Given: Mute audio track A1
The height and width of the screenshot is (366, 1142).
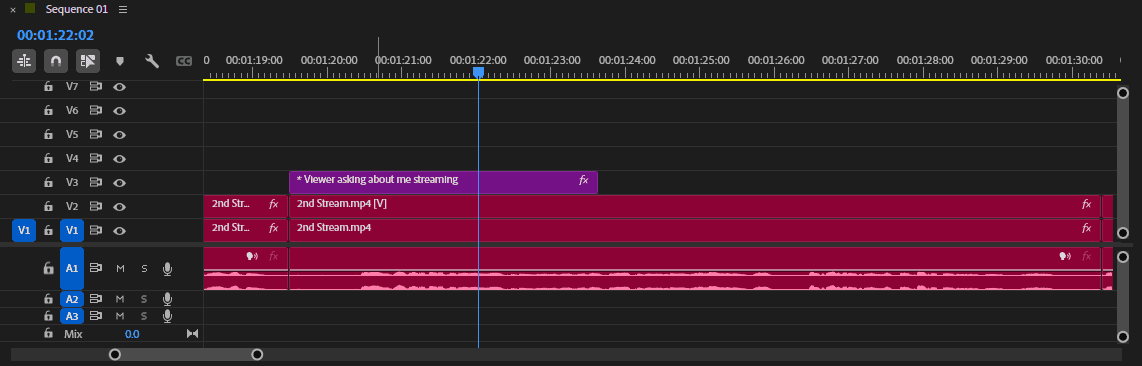Looking at the screenshot, I should tap(120, 268).
